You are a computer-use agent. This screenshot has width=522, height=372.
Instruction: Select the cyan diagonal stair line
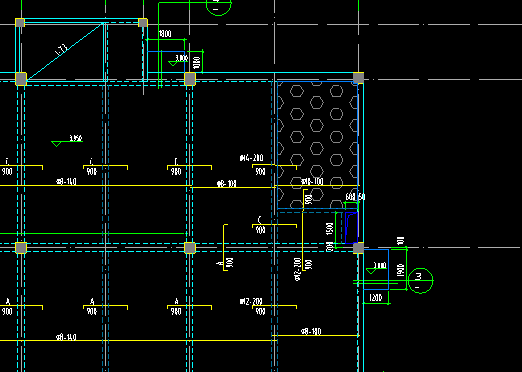click(65, 51)
